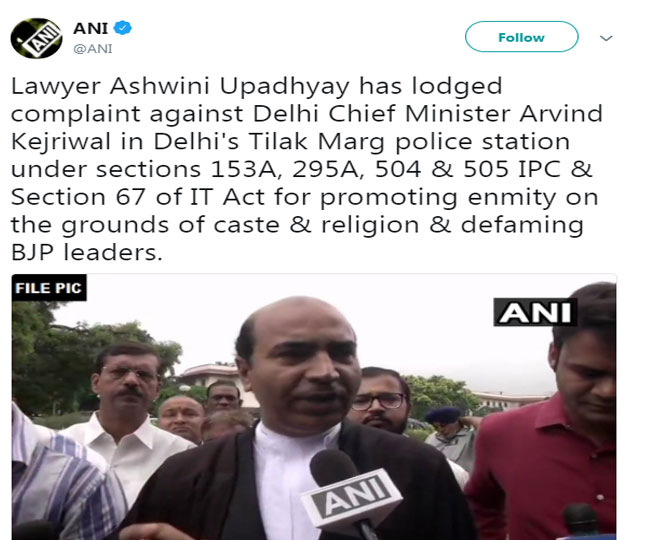This screenshot has height=540, width=650.
Task: Open the ANI profile avatar
Action: pos(36,38)
